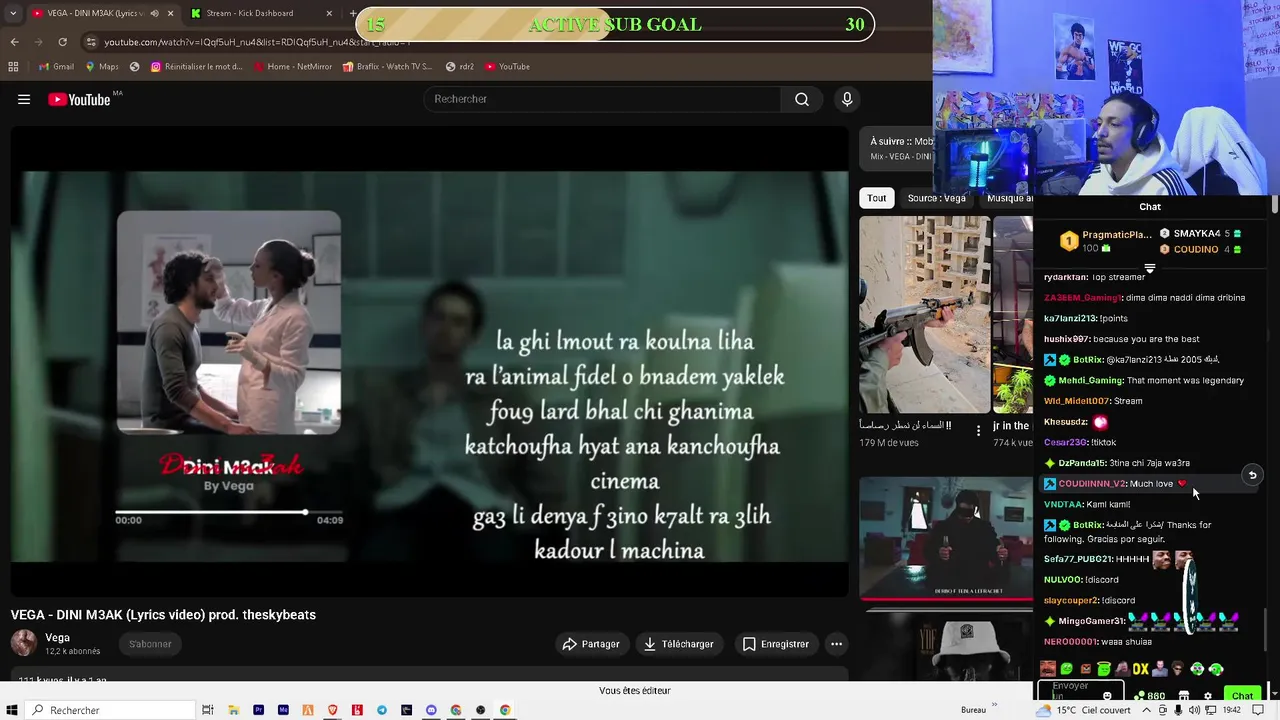Image resolution: width=1280 pixels, height=720 pixels.
Task: Click the Télécharger download button
Action: pyautogui.click(x=679, y=644)
